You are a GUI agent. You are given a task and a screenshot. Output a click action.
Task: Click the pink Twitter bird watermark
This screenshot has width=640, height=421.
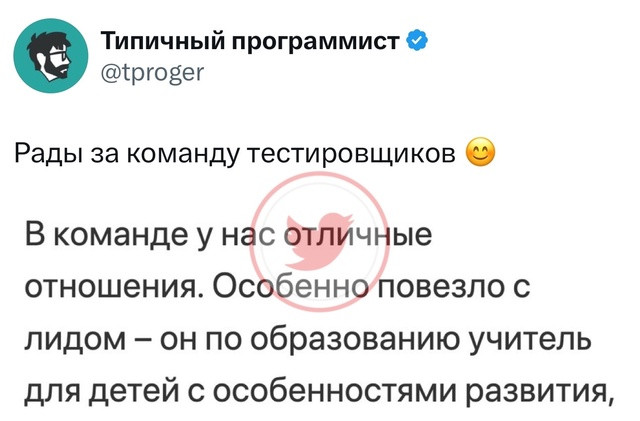320,242
